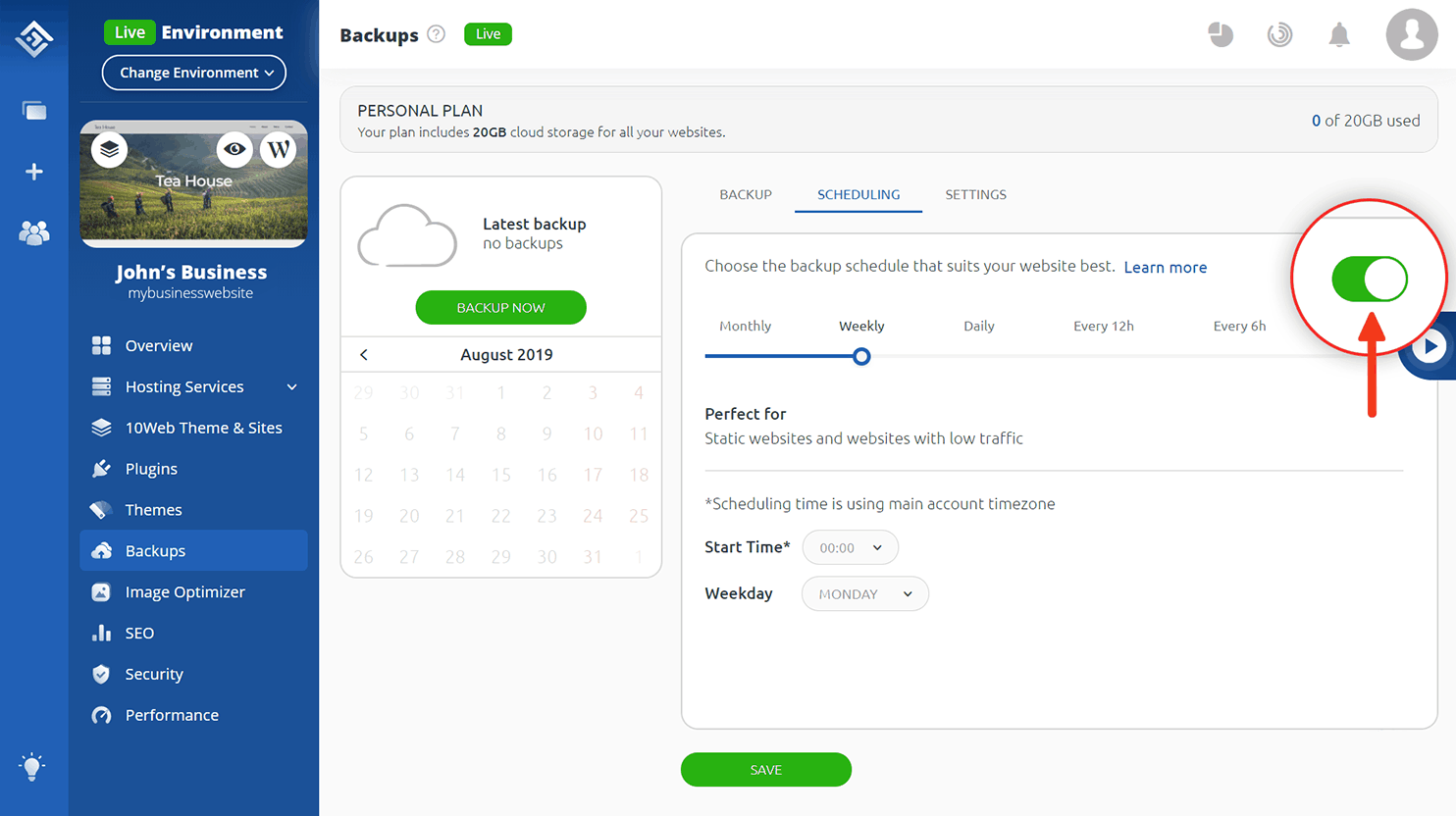Open Themes in sidebar
1456x816 pixels.
coord(194,510)
